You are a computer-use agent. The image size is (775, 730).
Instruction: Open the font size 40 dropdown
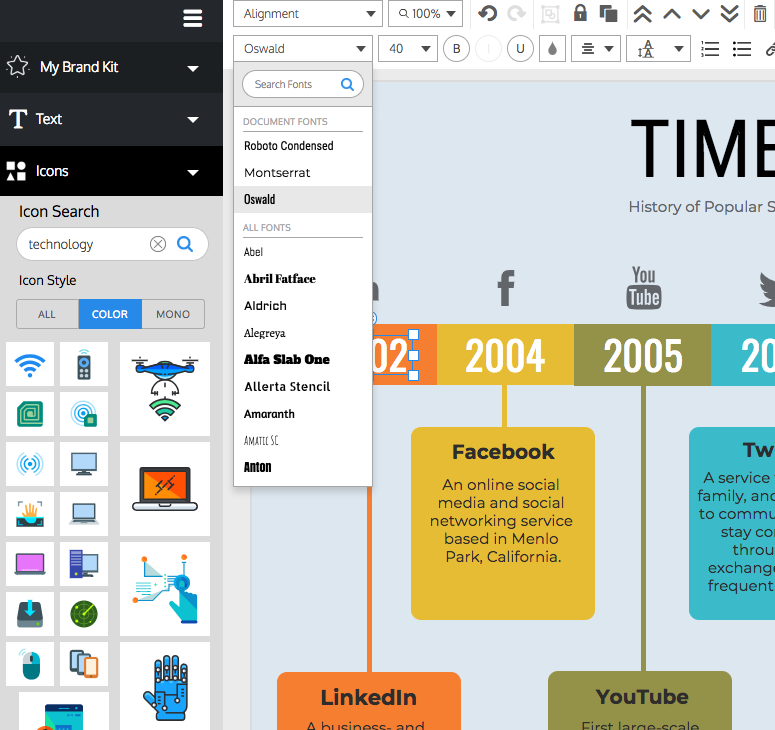point(408,48)
